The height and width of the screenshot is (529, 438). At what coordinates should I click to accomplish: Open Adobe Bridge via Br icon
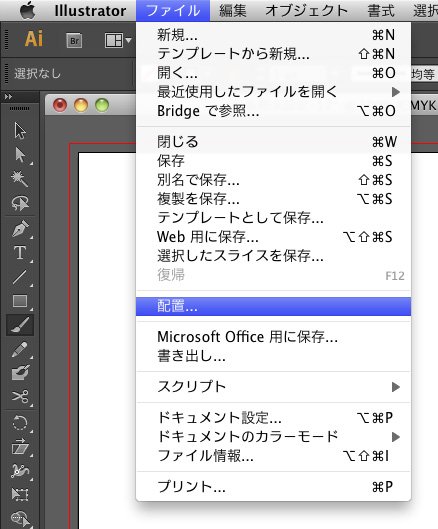tap(74, 41)
